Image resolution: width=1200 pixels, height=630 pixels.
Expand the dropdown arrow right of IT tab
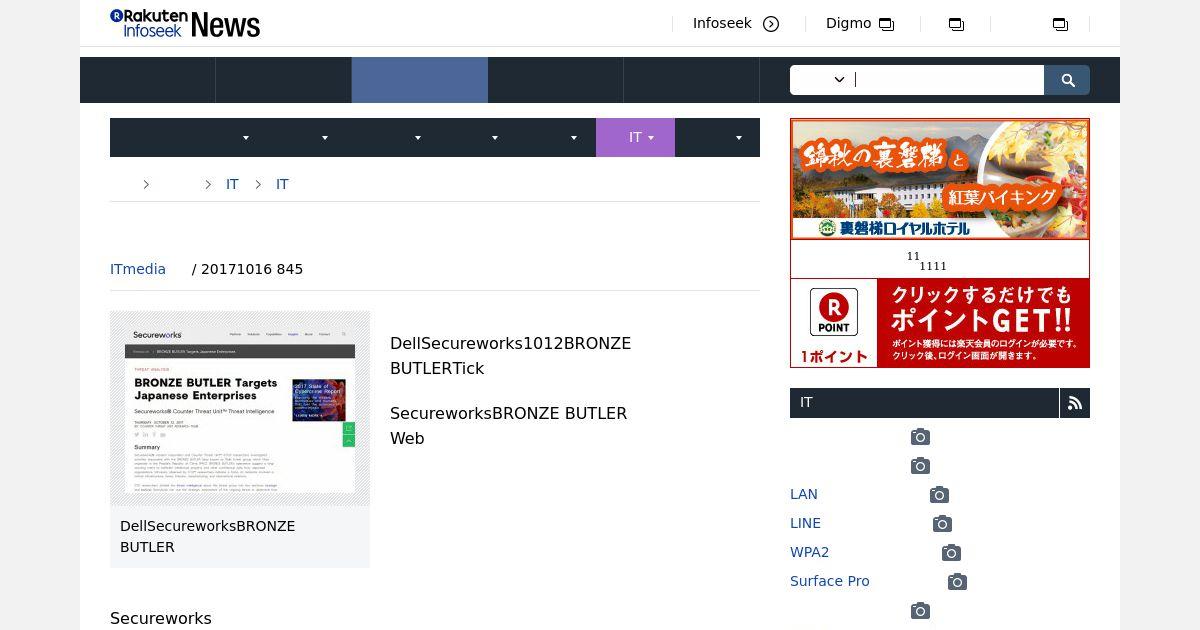tap(739, 138)
